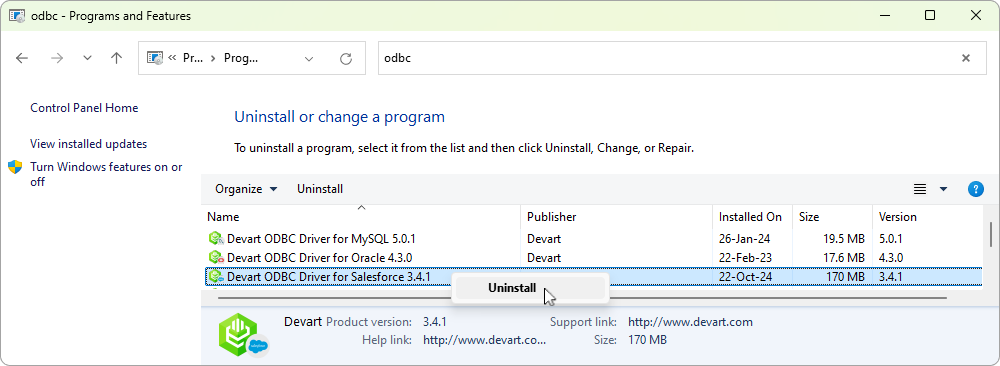
Task: Refresh the Programs and Features view
Action: click(x=346, y=59)
